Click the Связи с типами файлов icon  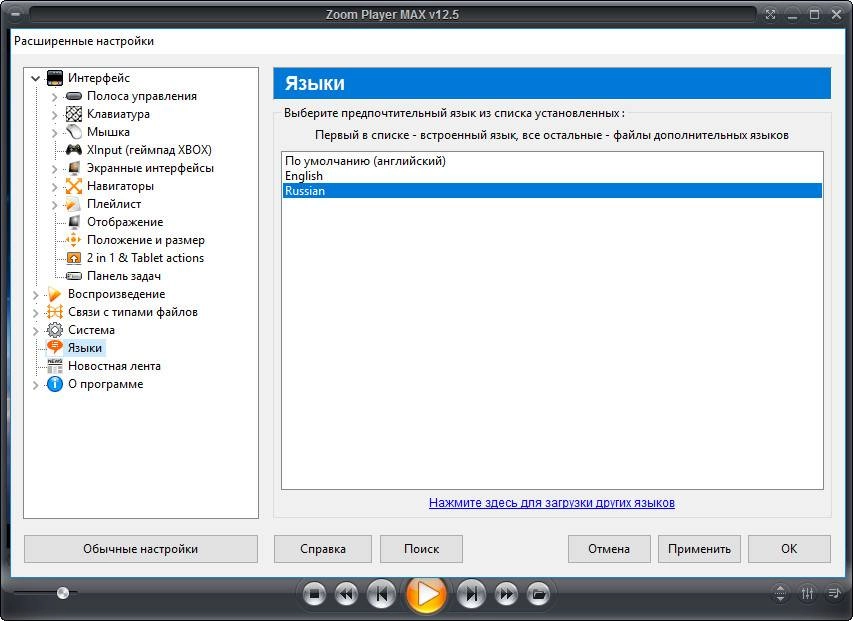click(x=55, y=312)
